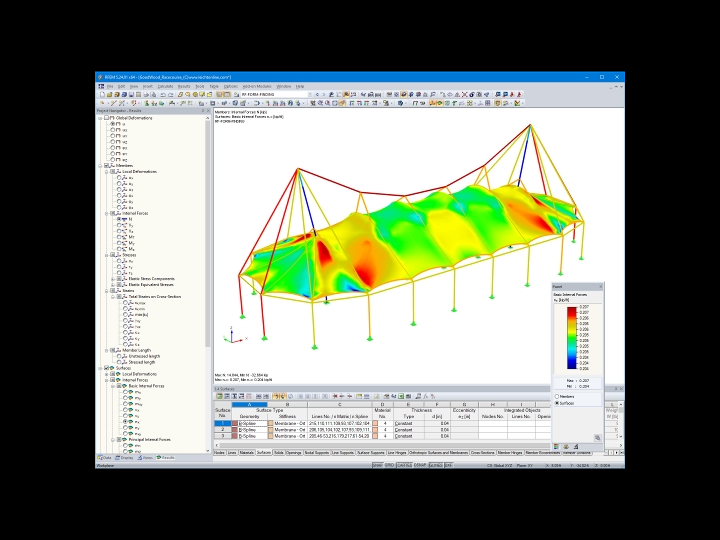Select surface No. 2 row header

(x=223, y=430)
